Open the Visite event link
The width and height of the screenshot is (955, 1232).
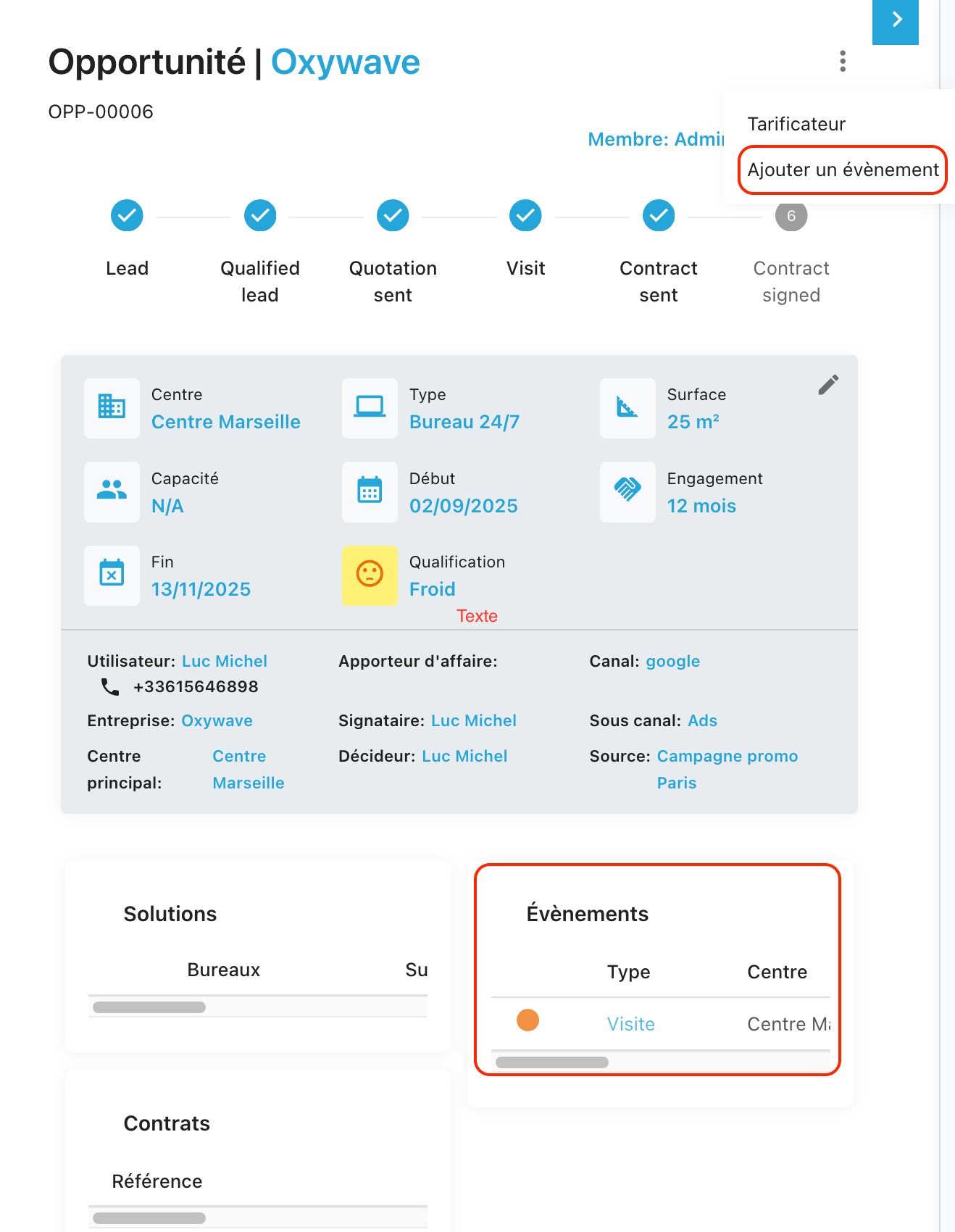click(630, 1024)
